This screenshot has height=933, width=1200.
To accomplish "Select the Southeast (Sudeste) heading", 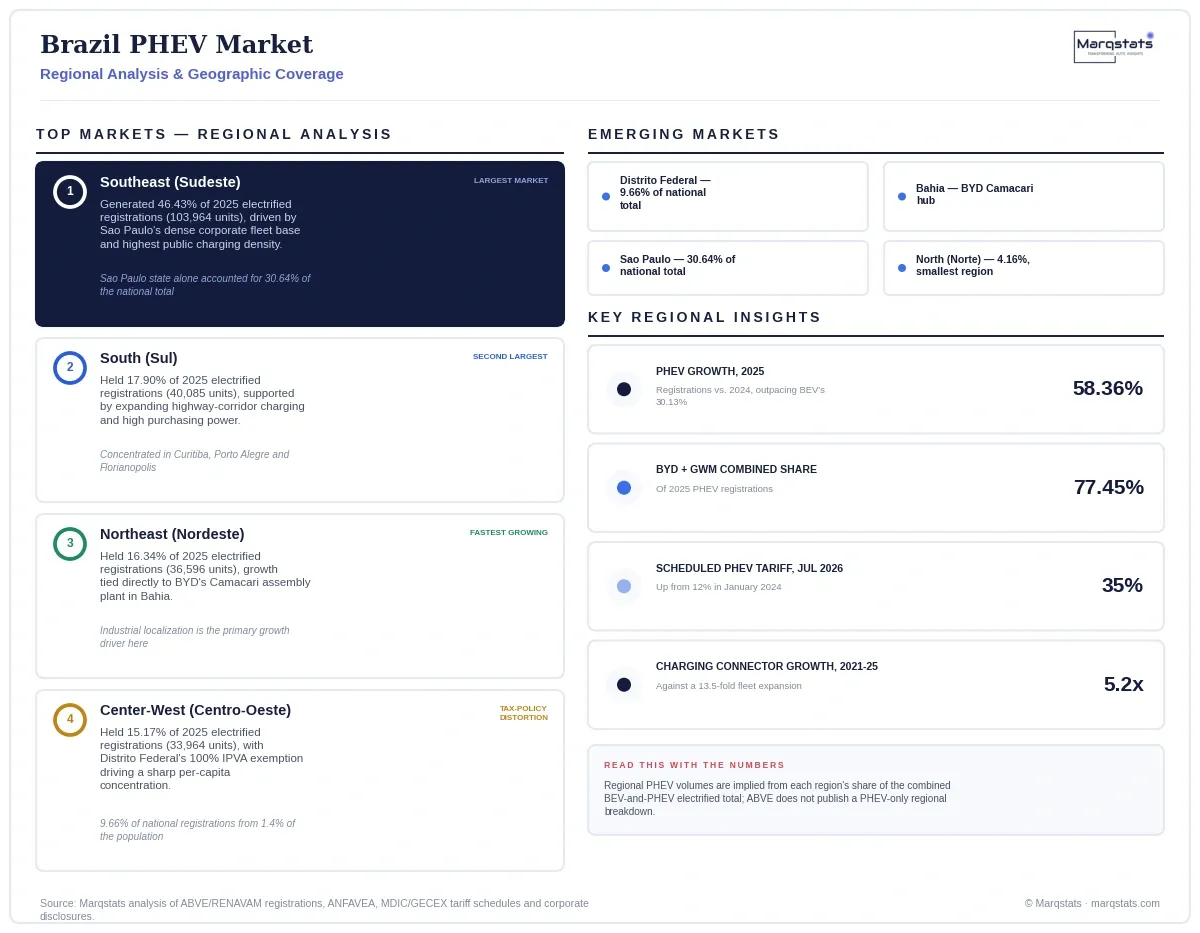I will pos(170,182).
